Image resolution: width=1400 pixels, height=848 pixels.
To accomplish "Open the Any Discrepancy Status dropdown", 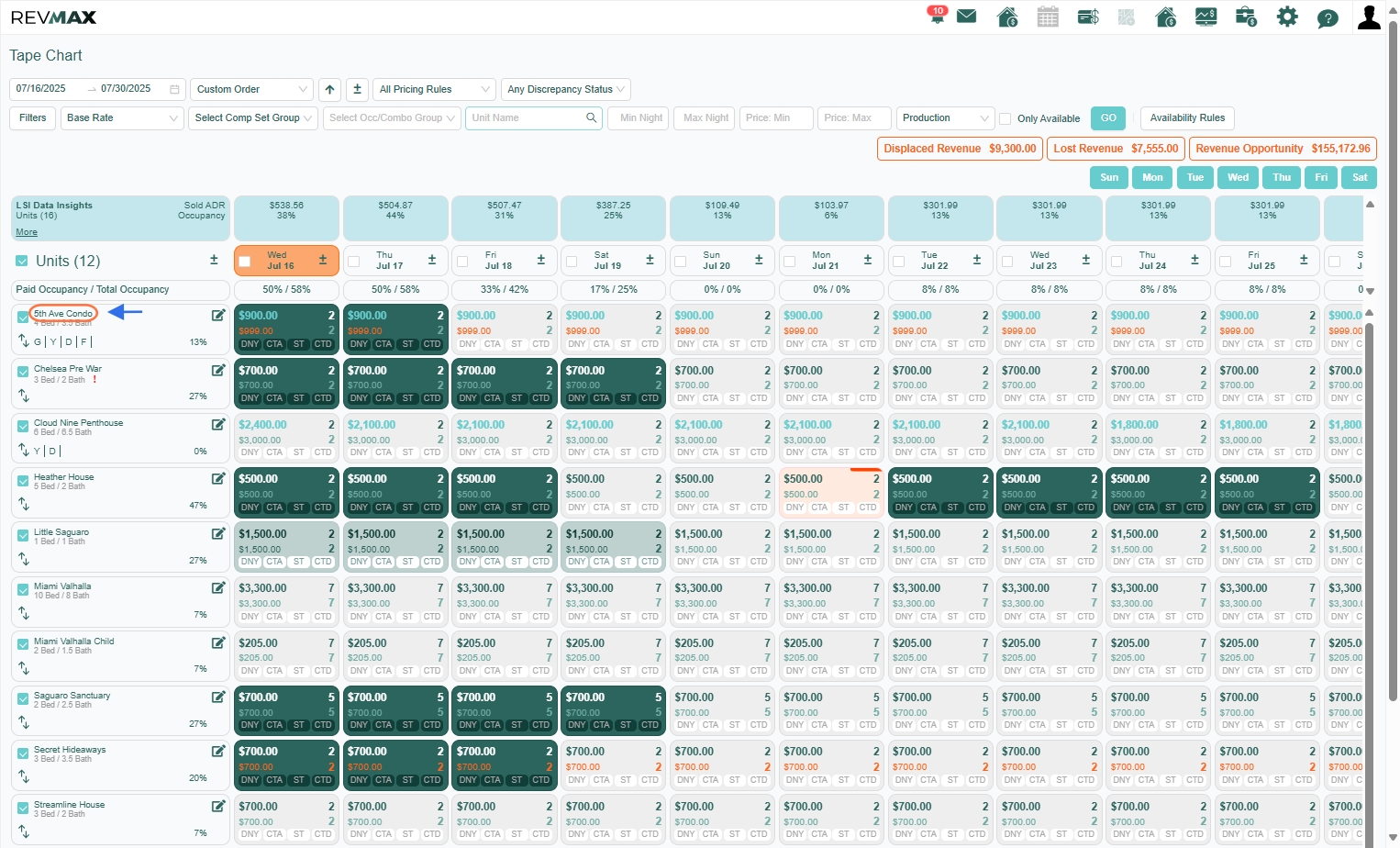I will click(566, 89).
